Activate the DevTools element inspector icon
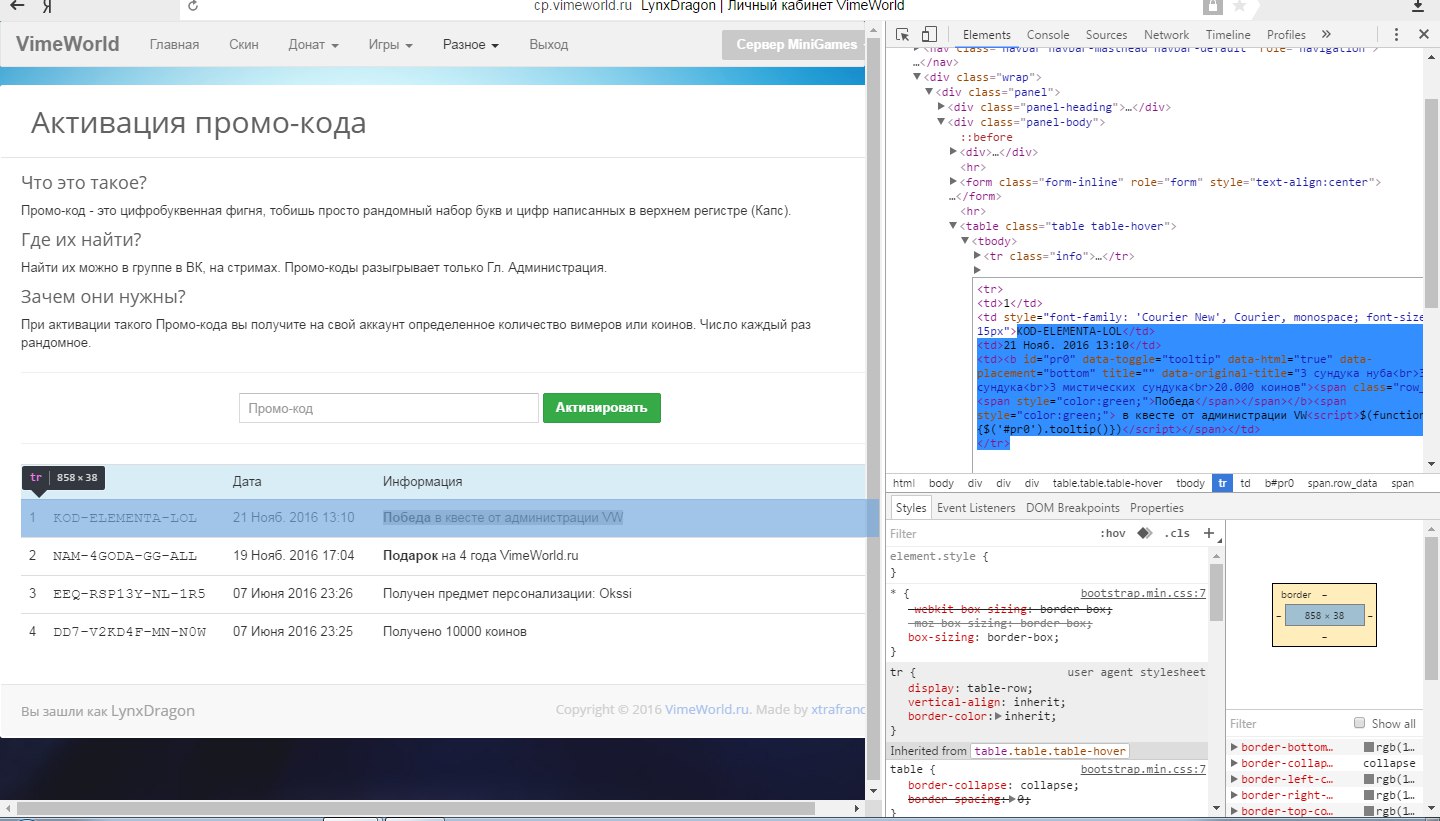 pyautogui.click(x=902, y=34)
